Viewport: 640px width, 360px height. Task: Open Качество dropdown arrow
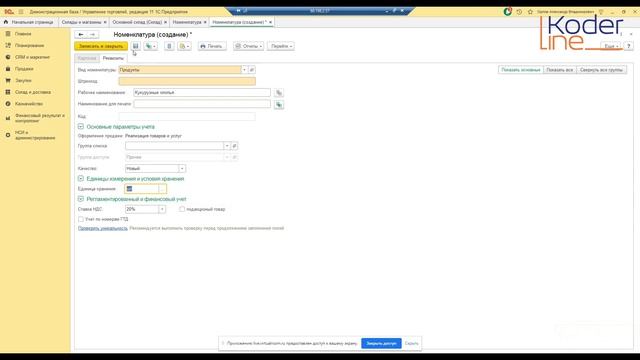pos(182,169)
